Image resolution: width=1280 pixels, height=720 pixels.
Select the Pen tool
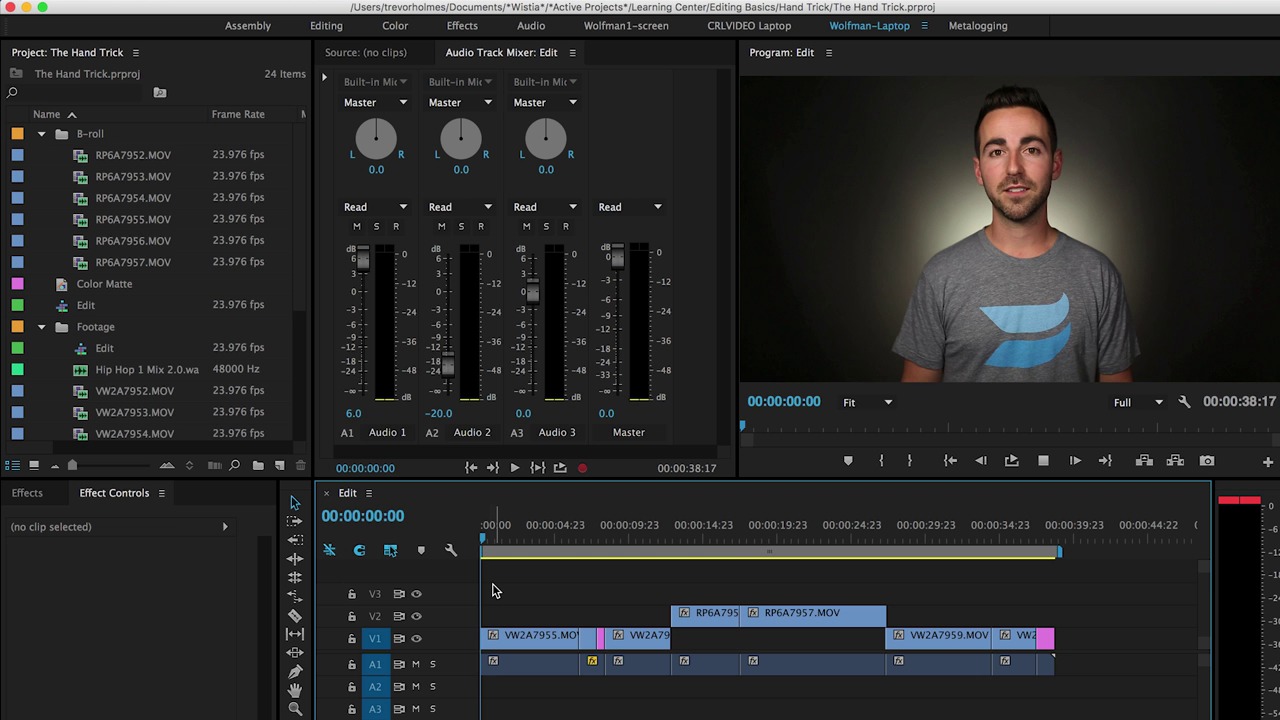295,671
